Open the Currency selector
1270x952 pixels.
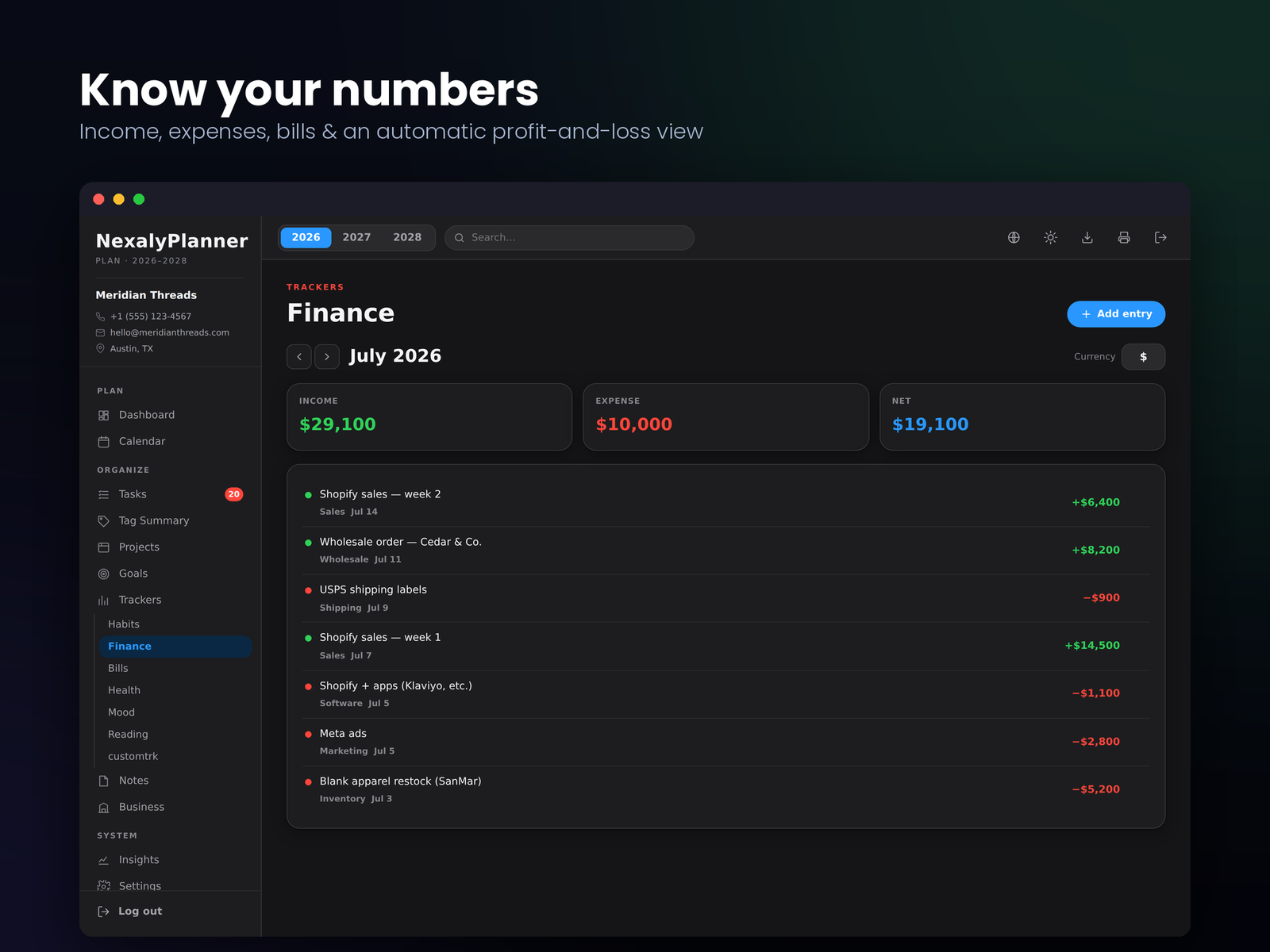(x=1143, y=357)
